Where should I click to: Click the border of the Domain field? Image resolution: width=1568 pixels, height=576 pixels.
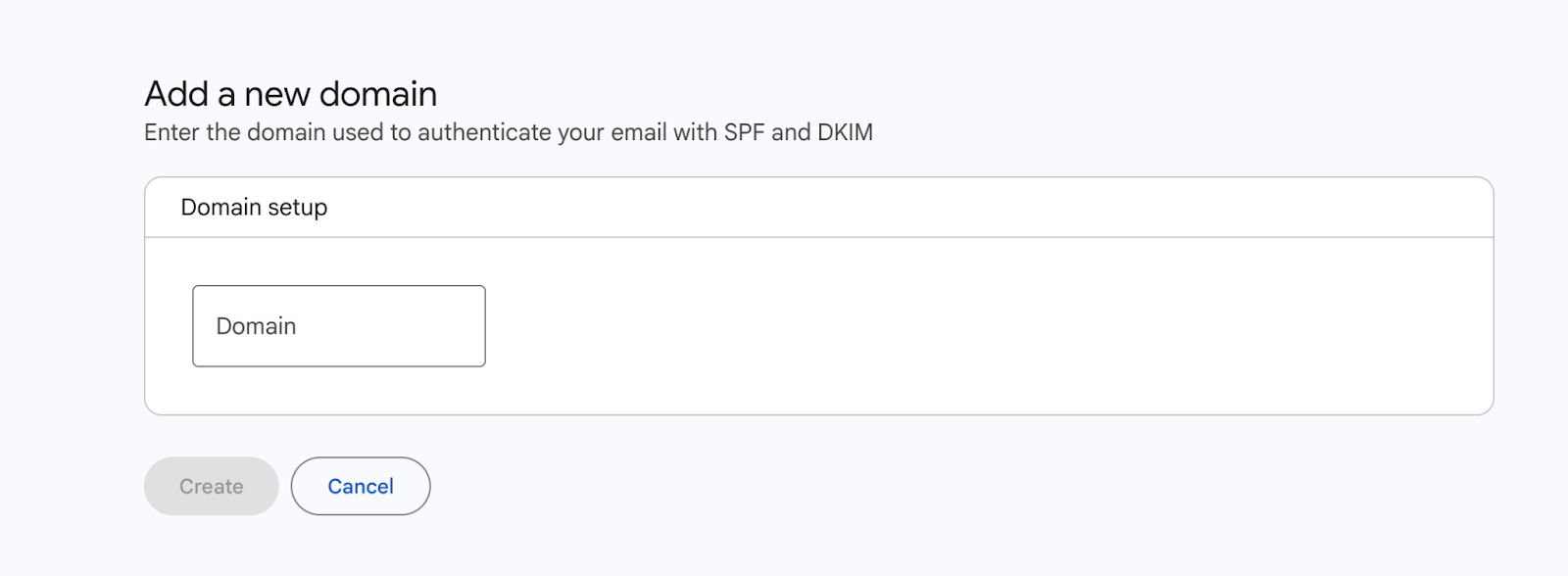coord(338,286)
